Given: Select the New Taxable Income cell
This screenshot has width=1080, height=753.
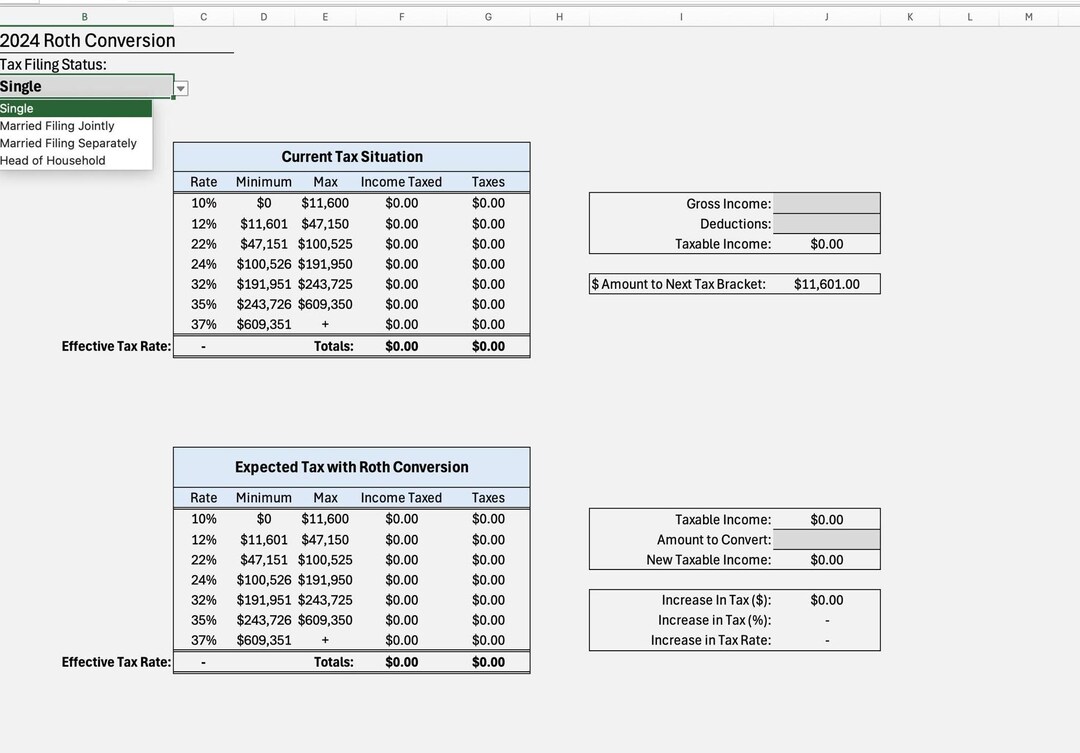Looking at the screenshot, I should click(x=827, y=559).
